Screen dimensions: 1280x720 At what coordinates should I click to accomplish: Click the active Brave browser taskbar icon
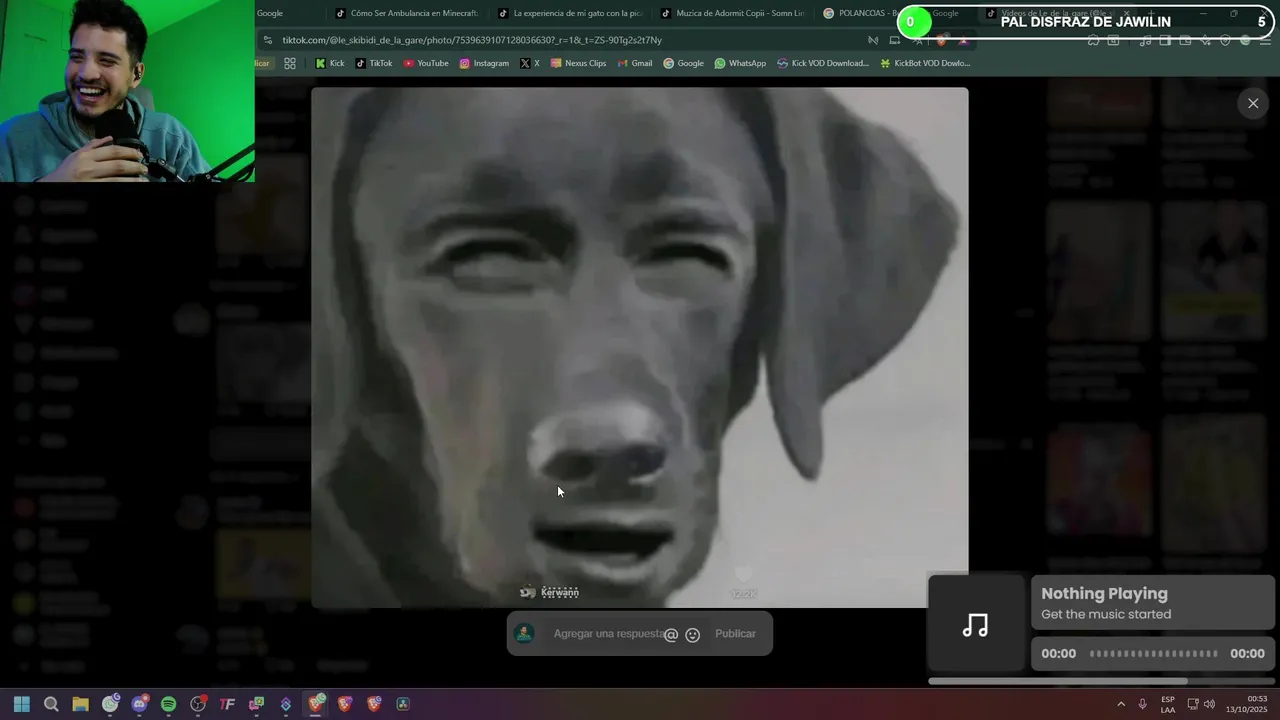click(316, 704)
